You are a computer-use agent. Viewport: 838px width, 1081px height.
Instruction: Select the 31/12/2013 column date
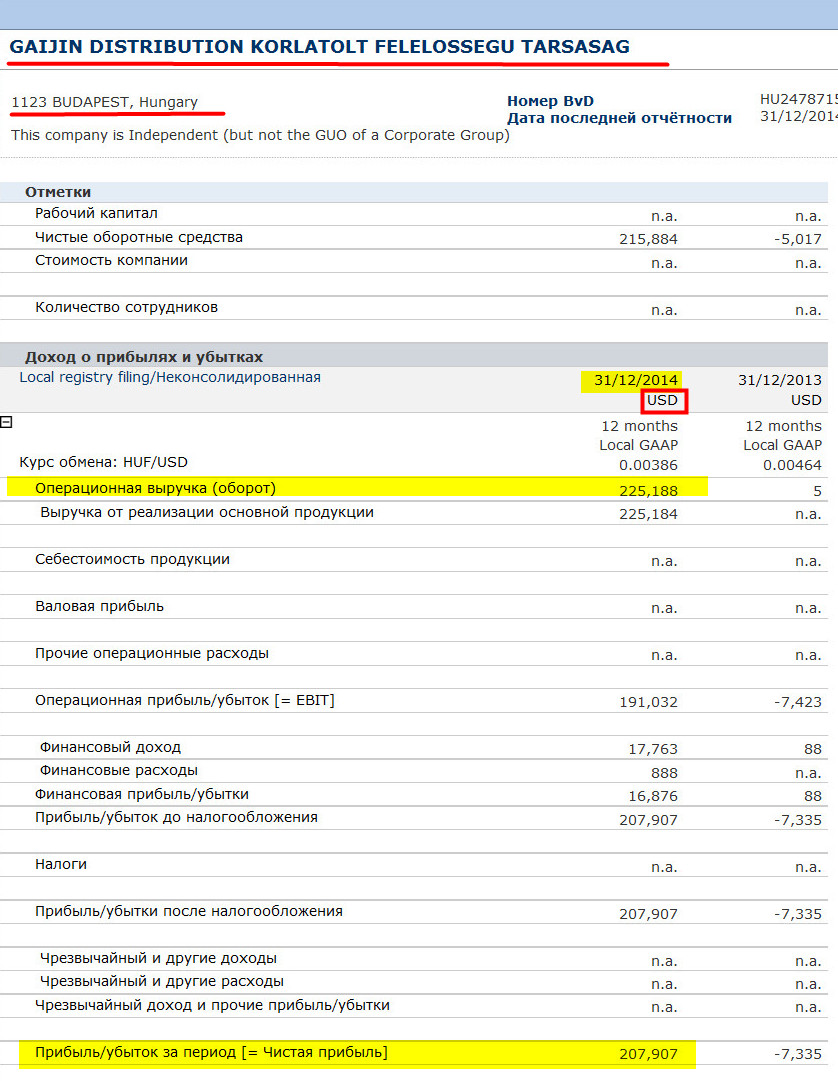pos(779,380)
